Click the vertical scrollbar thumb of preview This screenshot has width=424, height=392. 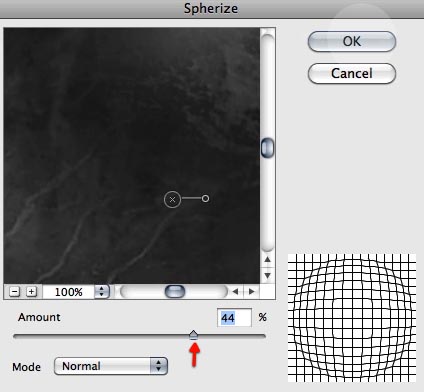[x=267, y=147]
